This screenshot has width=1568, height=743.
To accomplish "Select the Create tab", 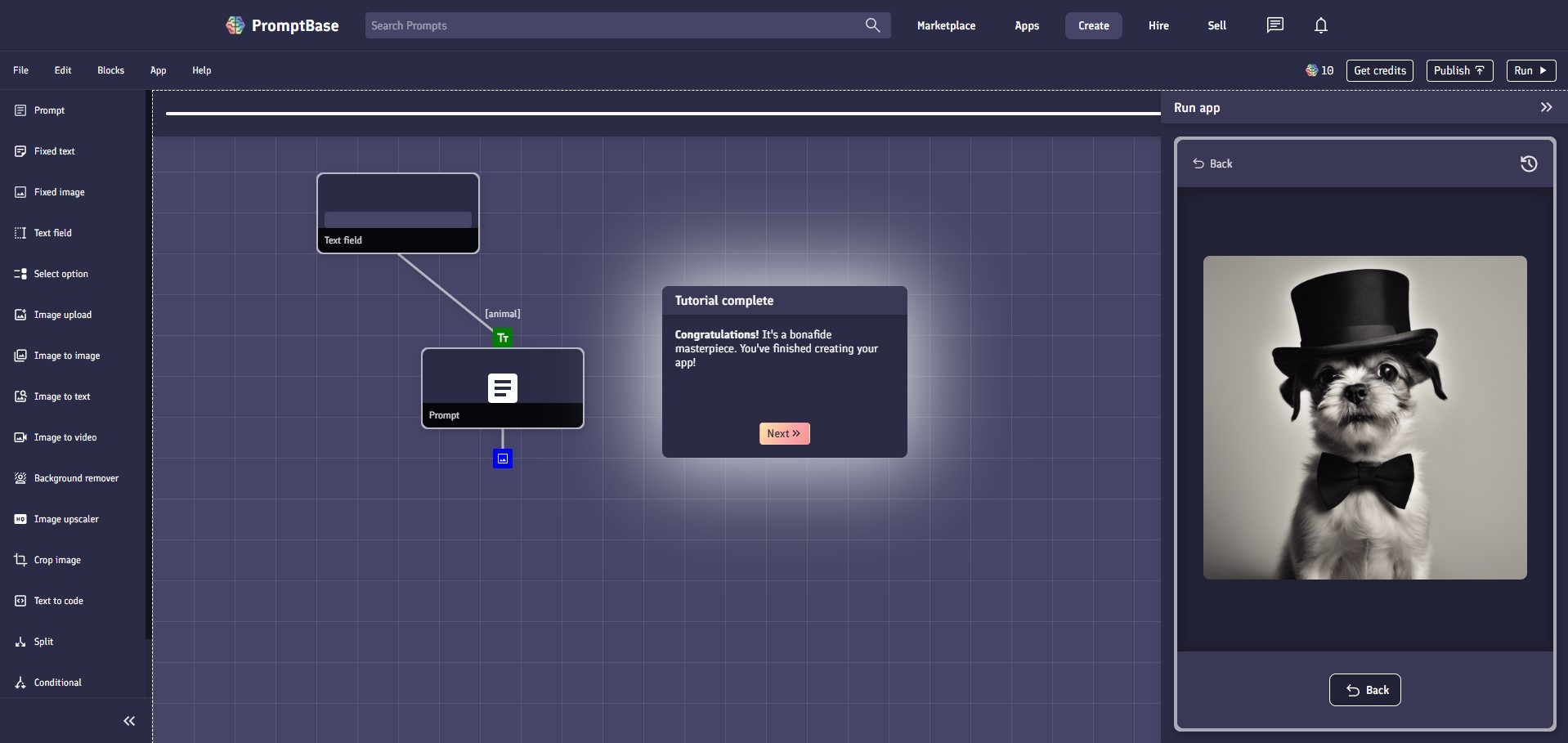I will tap(1094, 25).
